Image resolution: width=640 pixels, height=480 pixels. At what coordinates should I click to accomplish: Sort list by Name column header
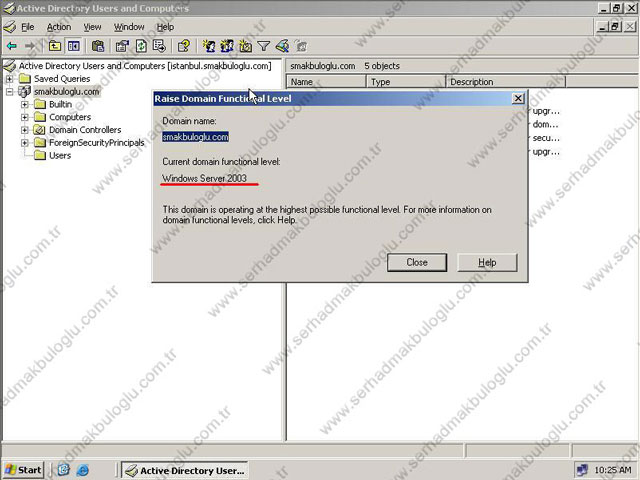(x=326, y=82)
